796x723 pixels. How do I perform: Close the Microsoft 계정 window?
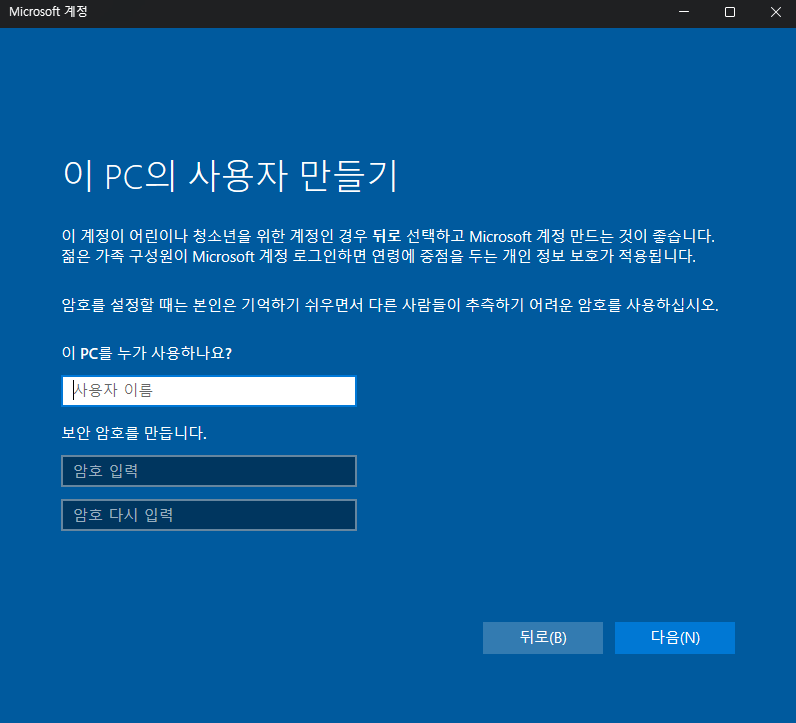775,12
